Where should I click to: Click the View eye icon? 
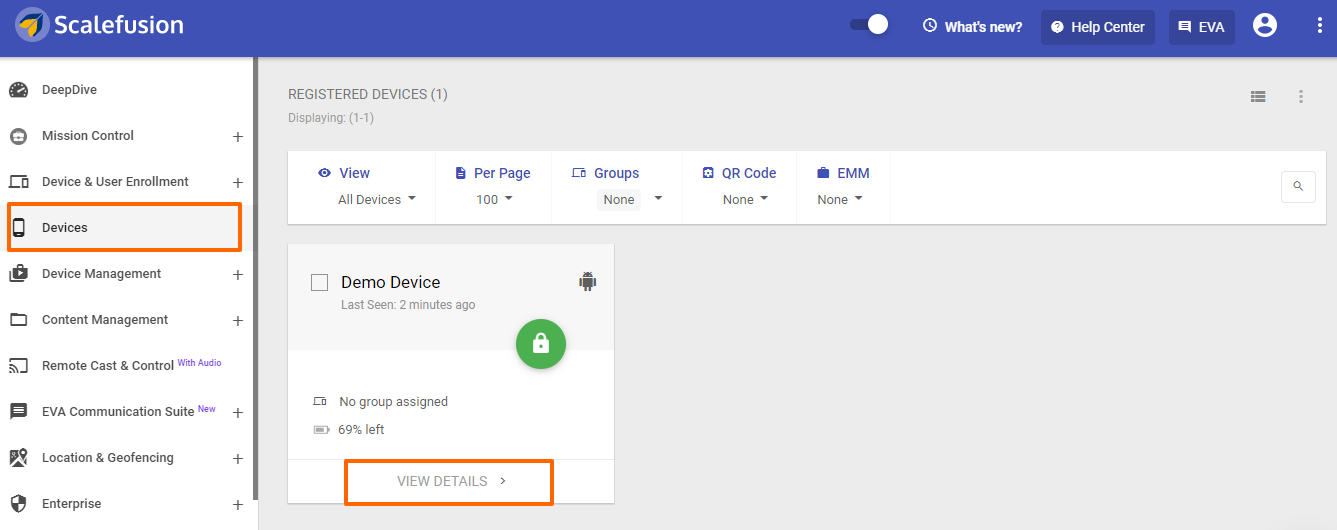coord(324,173)
